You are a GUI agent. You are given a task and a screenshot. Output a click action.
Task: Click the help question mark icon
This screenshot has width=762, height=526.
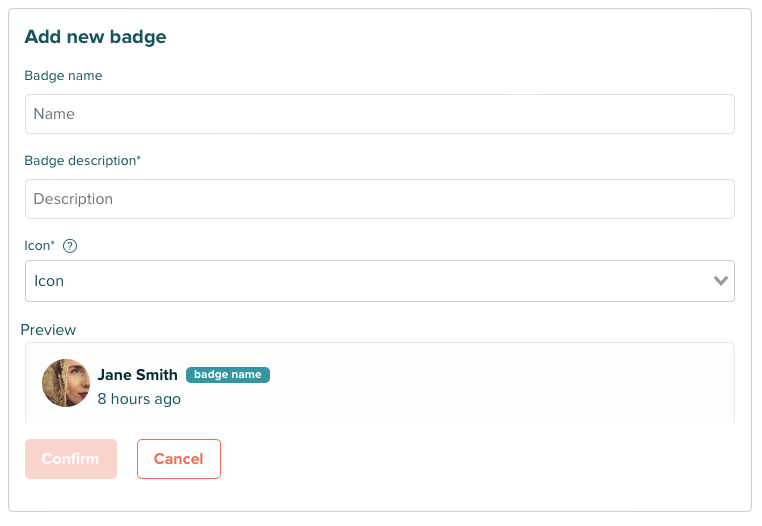click(x=70, y=246)
